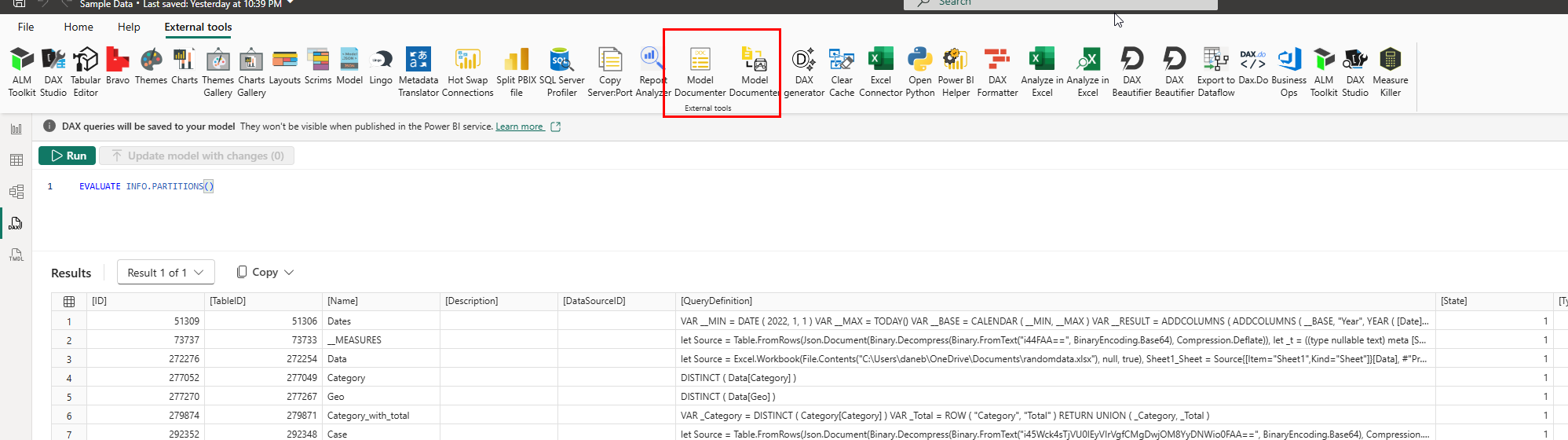Screen dimensions: 1568x440
Task: Open the File menu
Action: [26, 27]
